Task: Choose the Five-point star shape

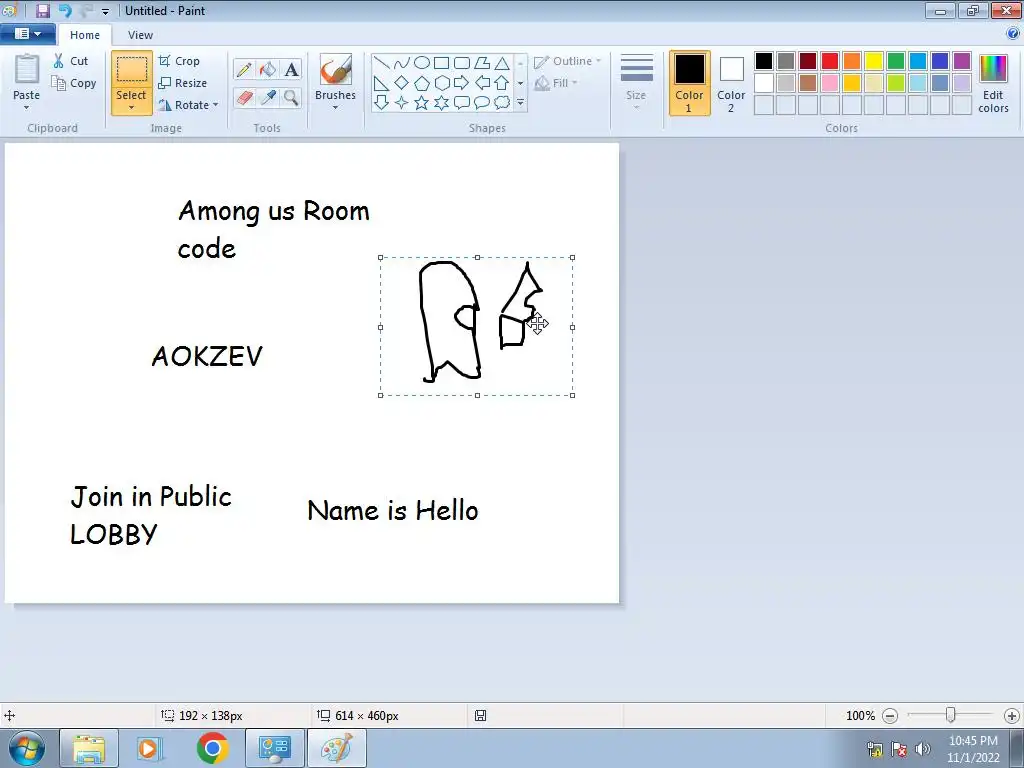Action: click(422, 103)
